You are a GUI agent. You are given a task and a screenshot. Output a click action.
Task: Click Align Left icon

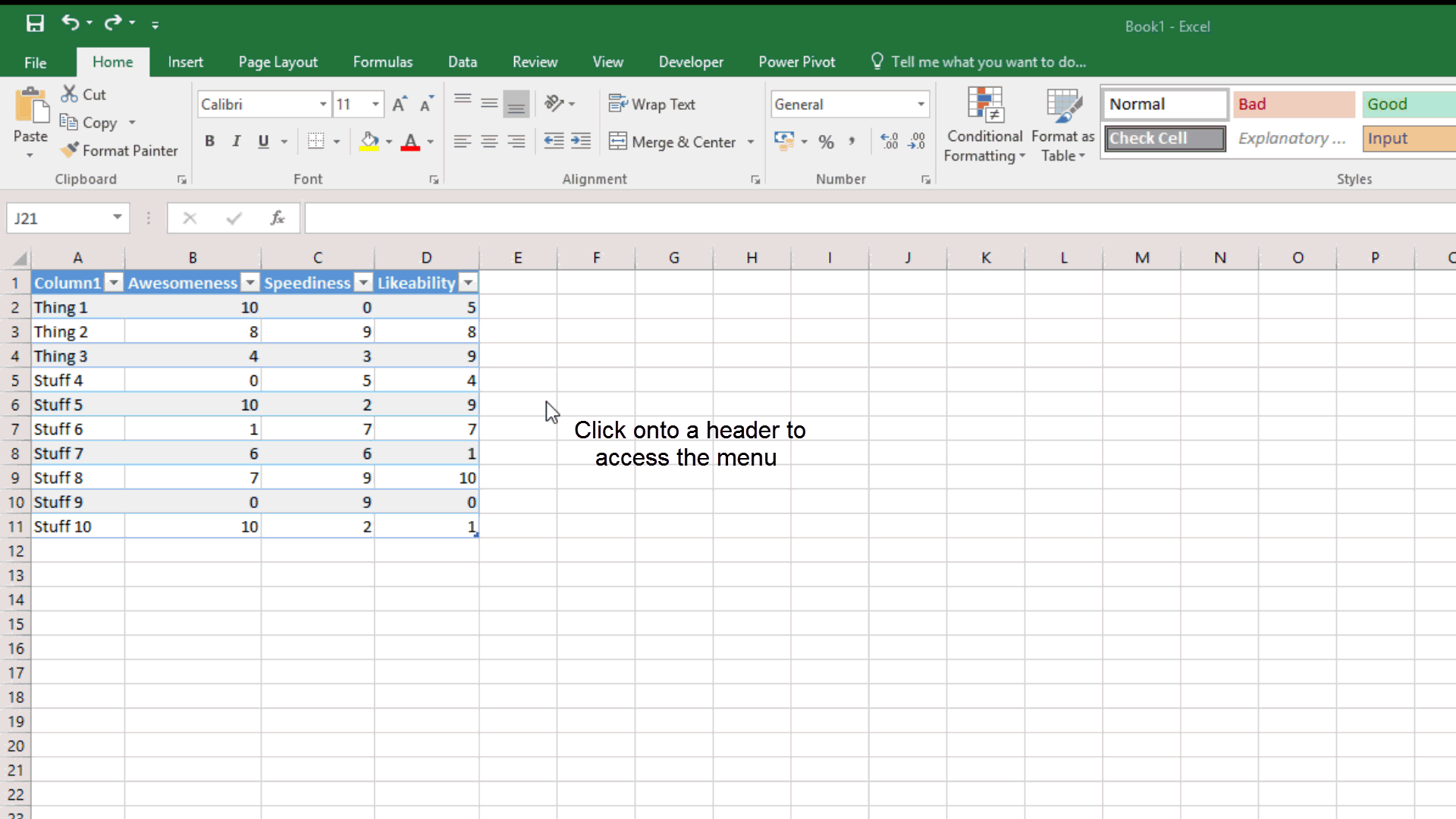[463, 141]
